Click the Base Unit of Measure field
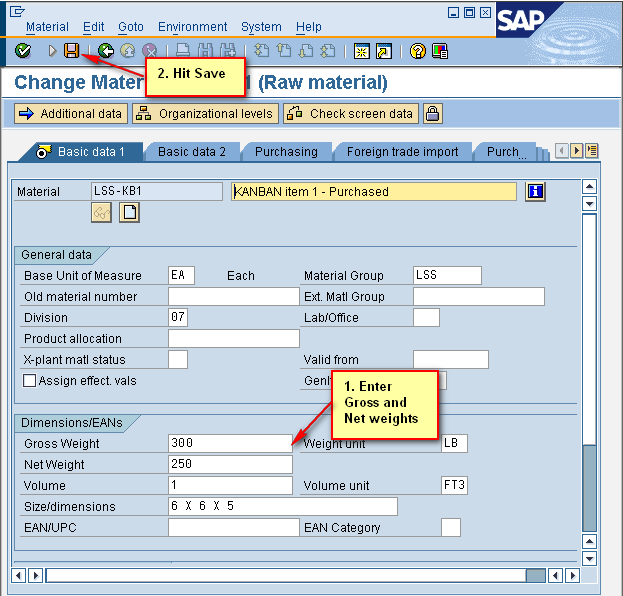Viewport: 623px width, 596px height. pyautogui.click(x=182, y=275)
